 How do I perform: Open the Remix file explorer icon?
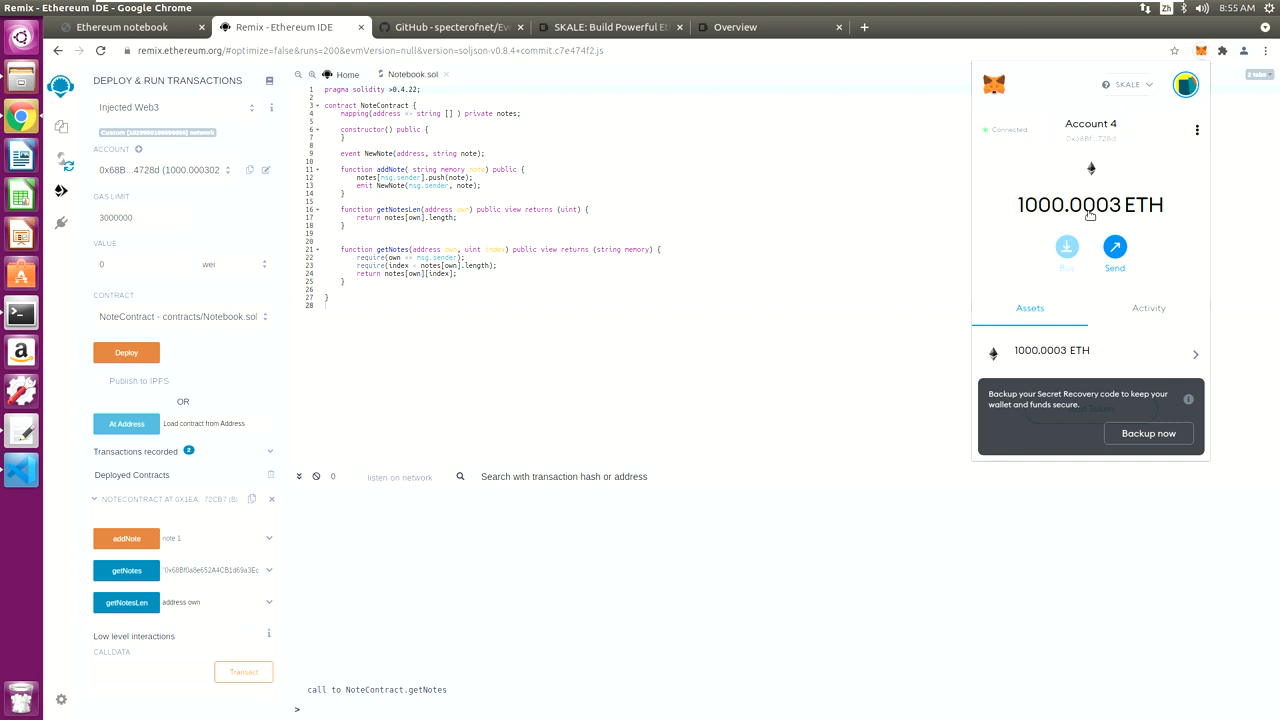[x=61, y=127]
